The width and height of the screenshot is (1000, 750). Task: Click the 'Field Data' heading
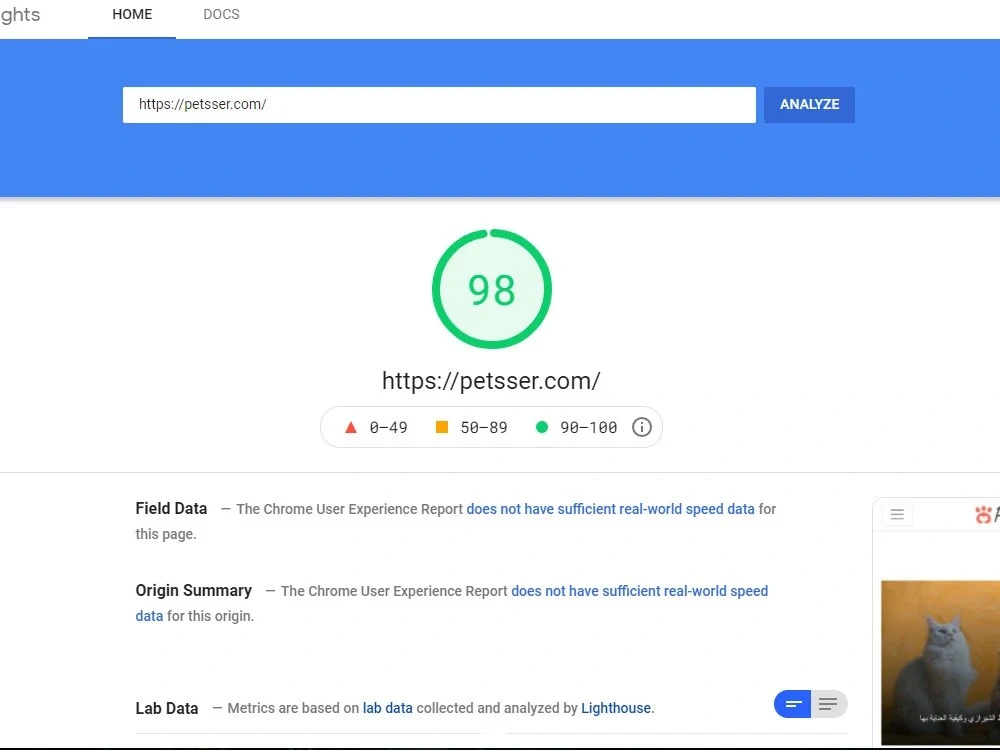pyautogui.click(x=171, y=508)
